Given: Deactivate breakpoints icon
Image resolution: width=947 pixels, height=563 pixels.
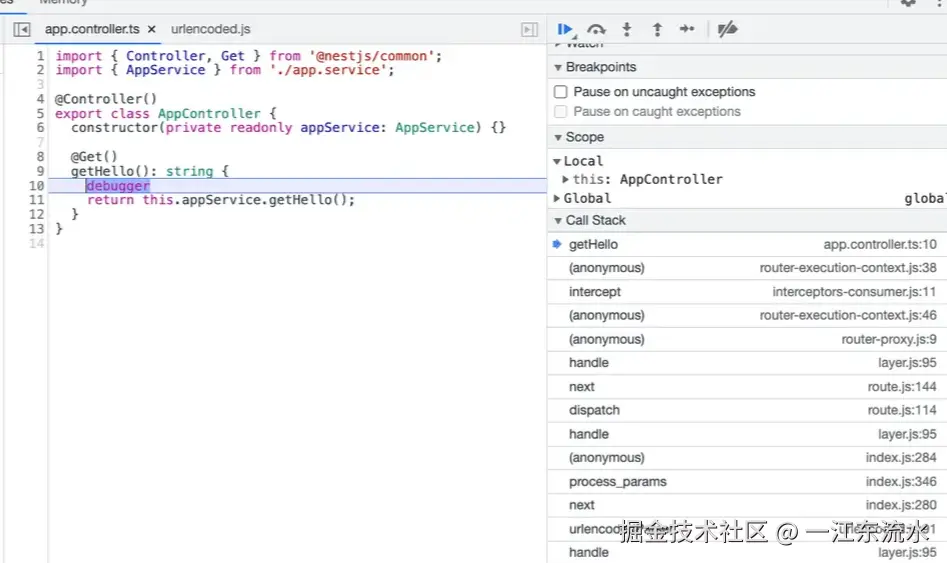Looking at the screenshot, I should (727, 29).
